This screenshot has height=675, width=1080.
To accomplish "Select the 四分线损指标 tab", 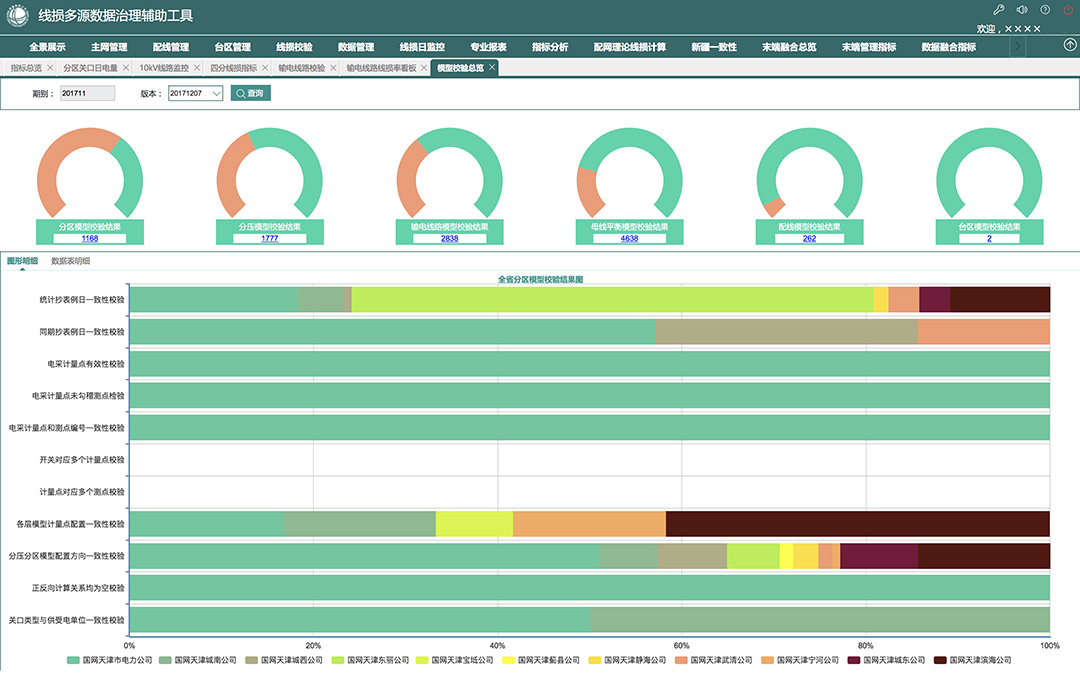I will [x=233, y=68].
